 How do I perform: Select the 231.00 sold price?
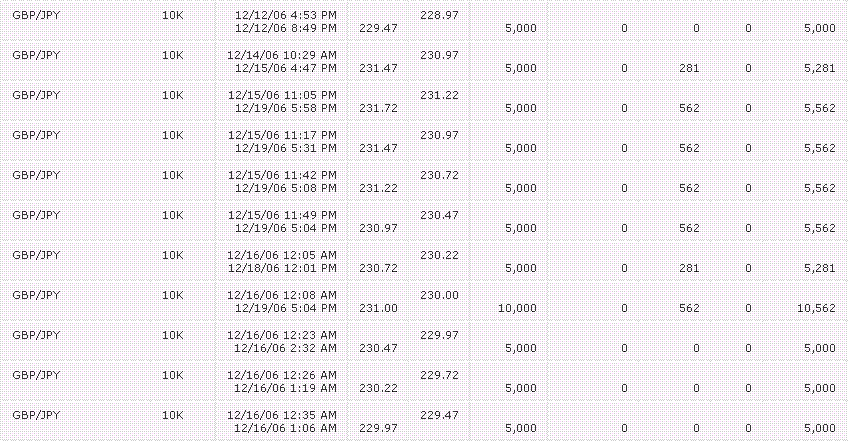378,308
